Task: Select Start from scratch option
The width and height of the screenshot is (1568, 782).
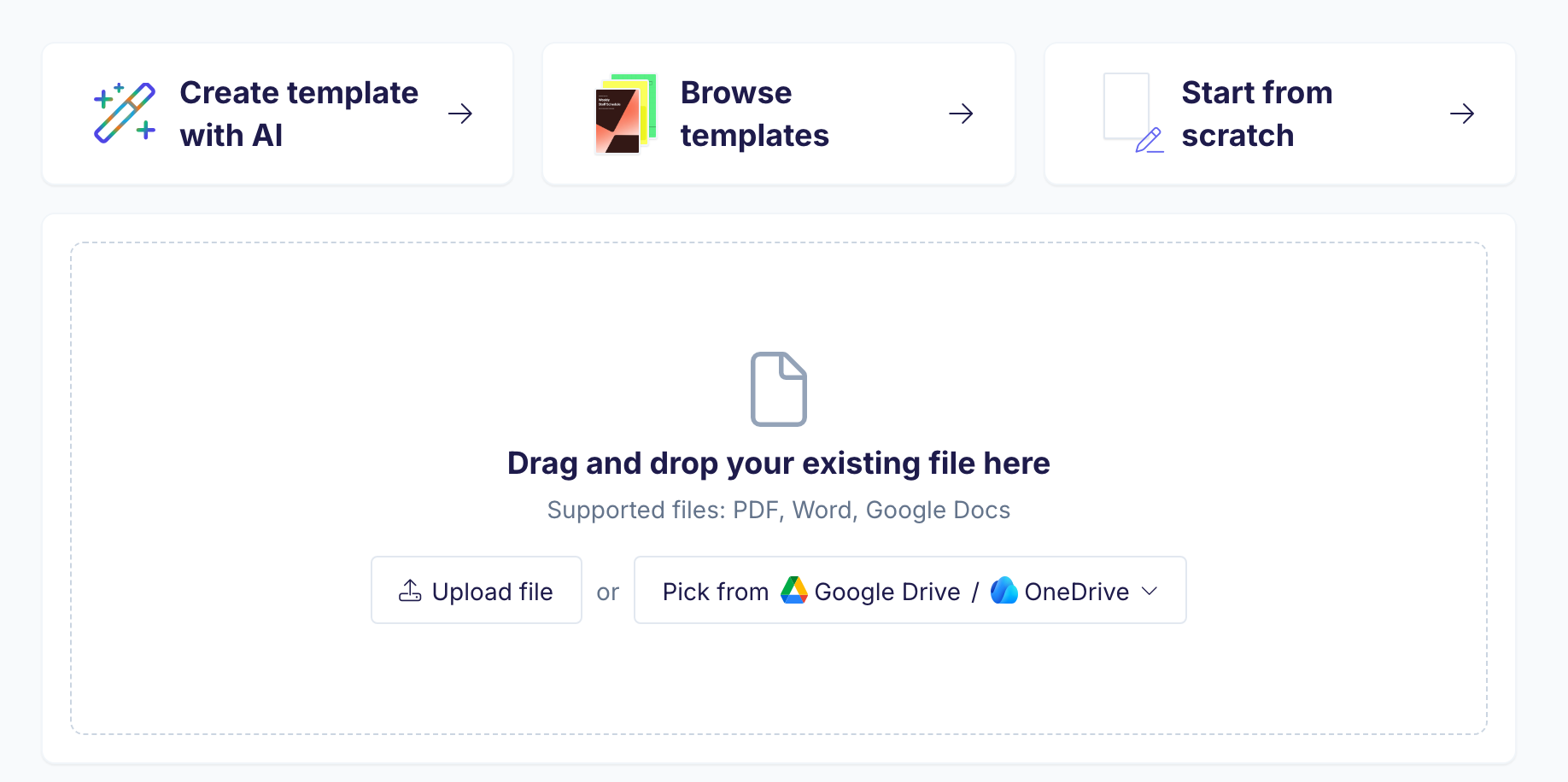Action: coord(1280,114)
